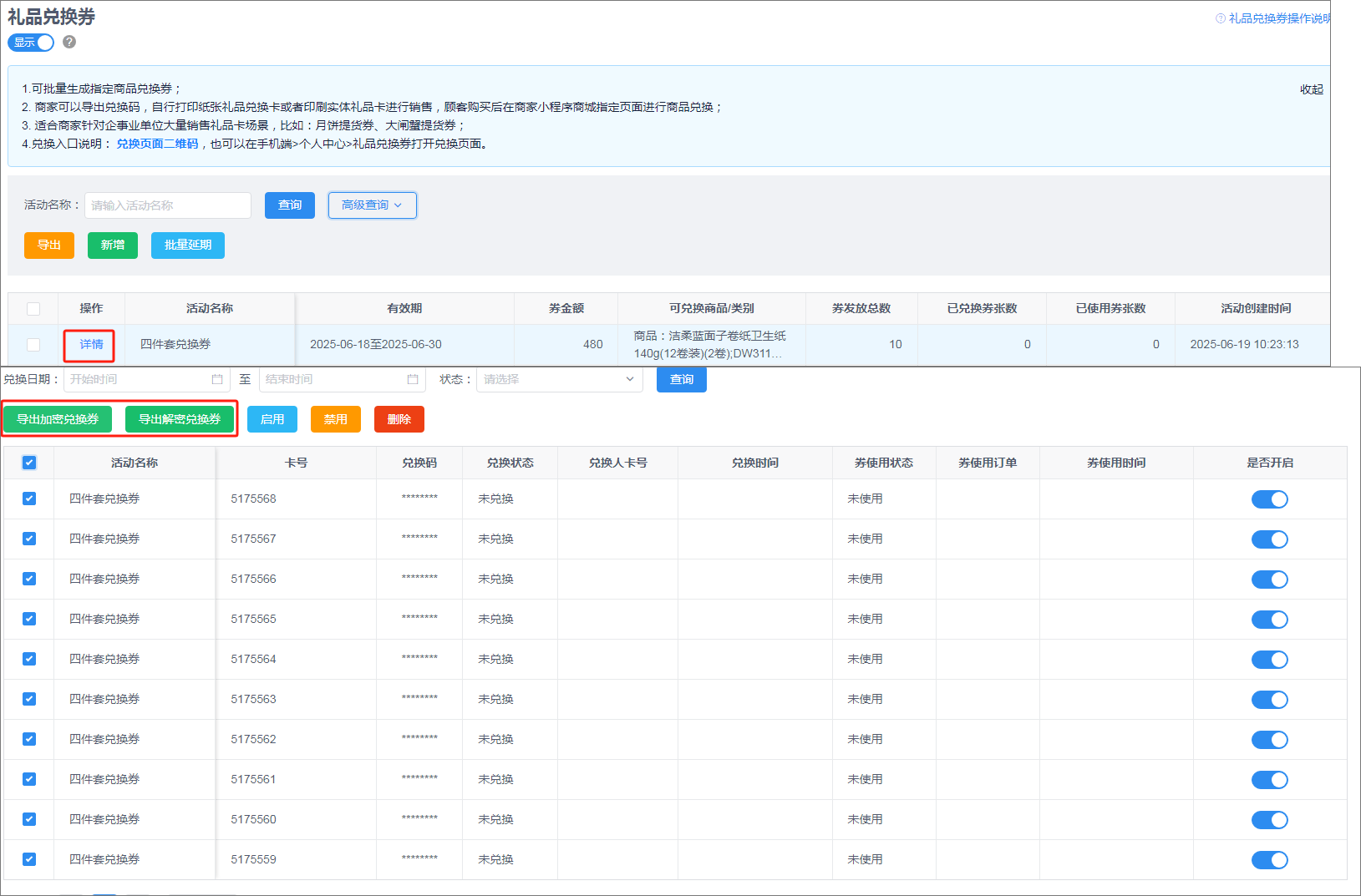The image size is (1361, 896).
Task: Click 未兑换 status for card 5175568
Action: click(x=495, y=499)
